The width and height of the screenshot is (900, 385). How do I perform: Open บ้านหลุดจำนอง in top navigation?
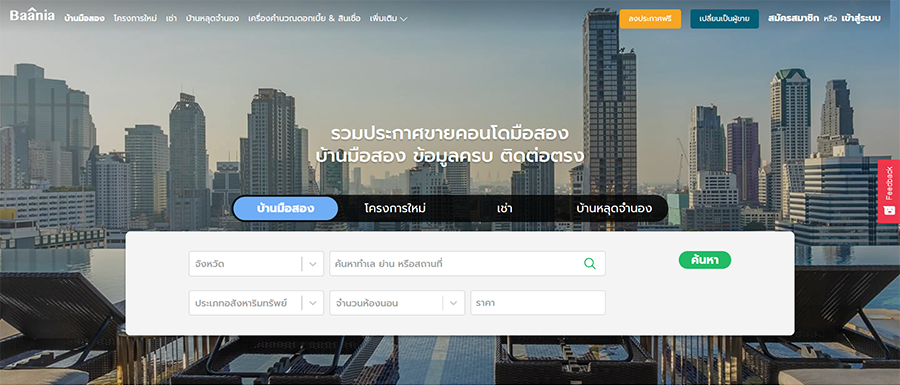[212, 18]
